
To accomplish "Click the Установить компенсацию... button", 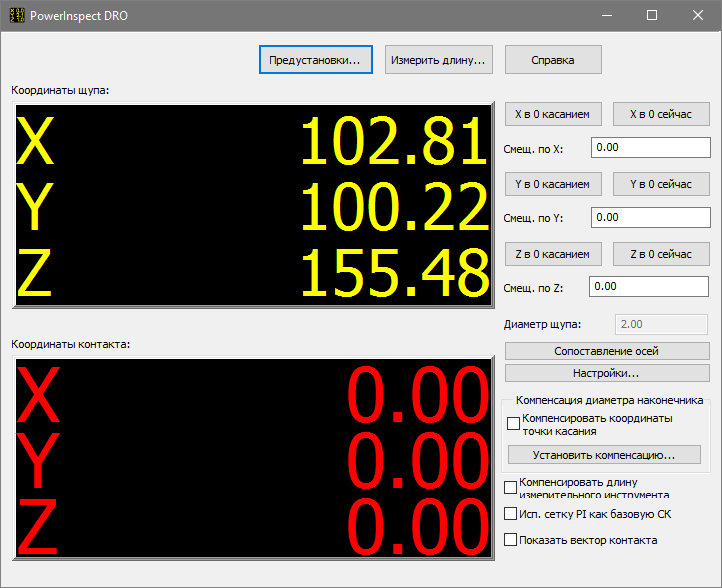I will click(604, 455).
